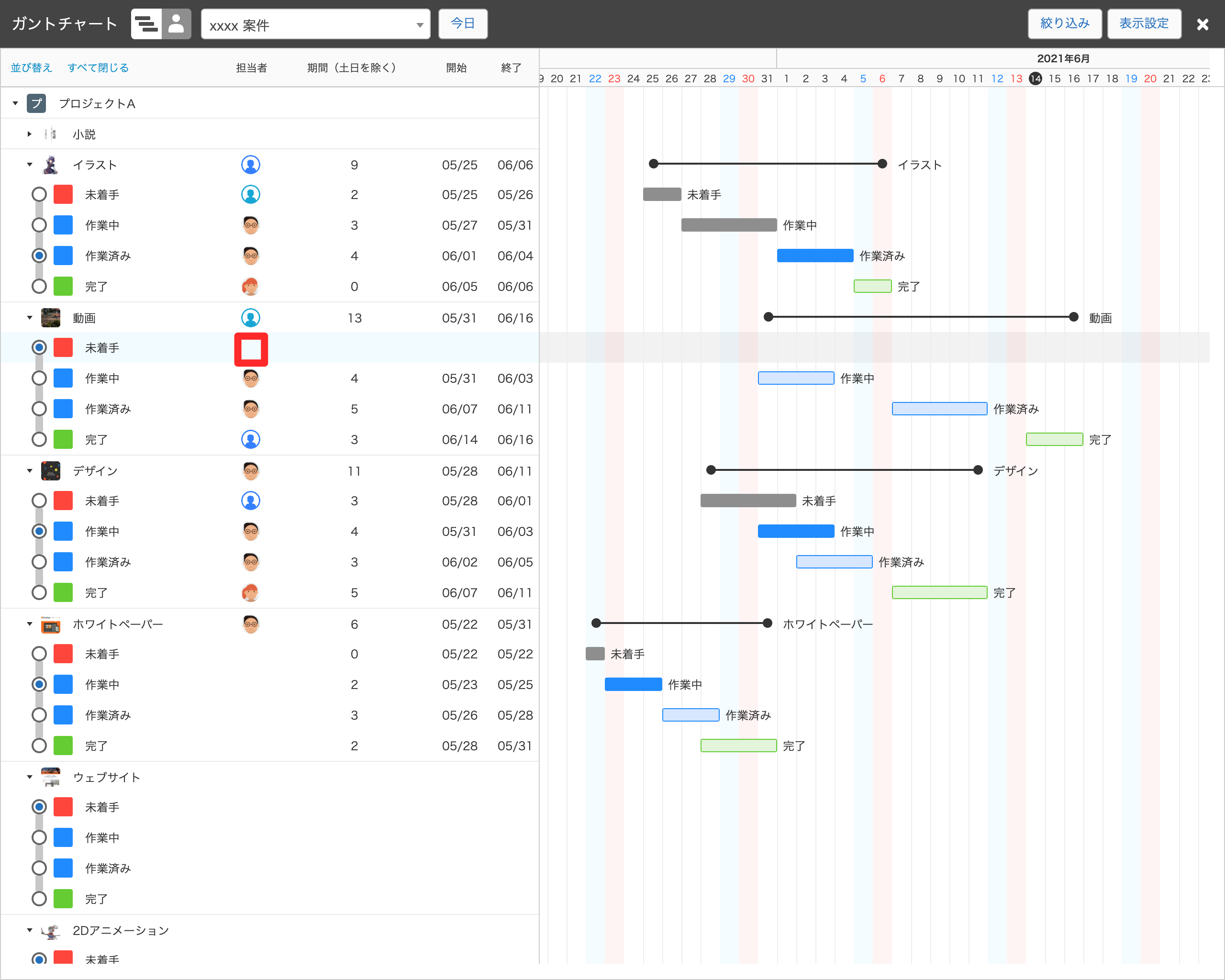Select radio for イラスト 作業中
The height and width of the screenshot is (980, 1225).
39,225
